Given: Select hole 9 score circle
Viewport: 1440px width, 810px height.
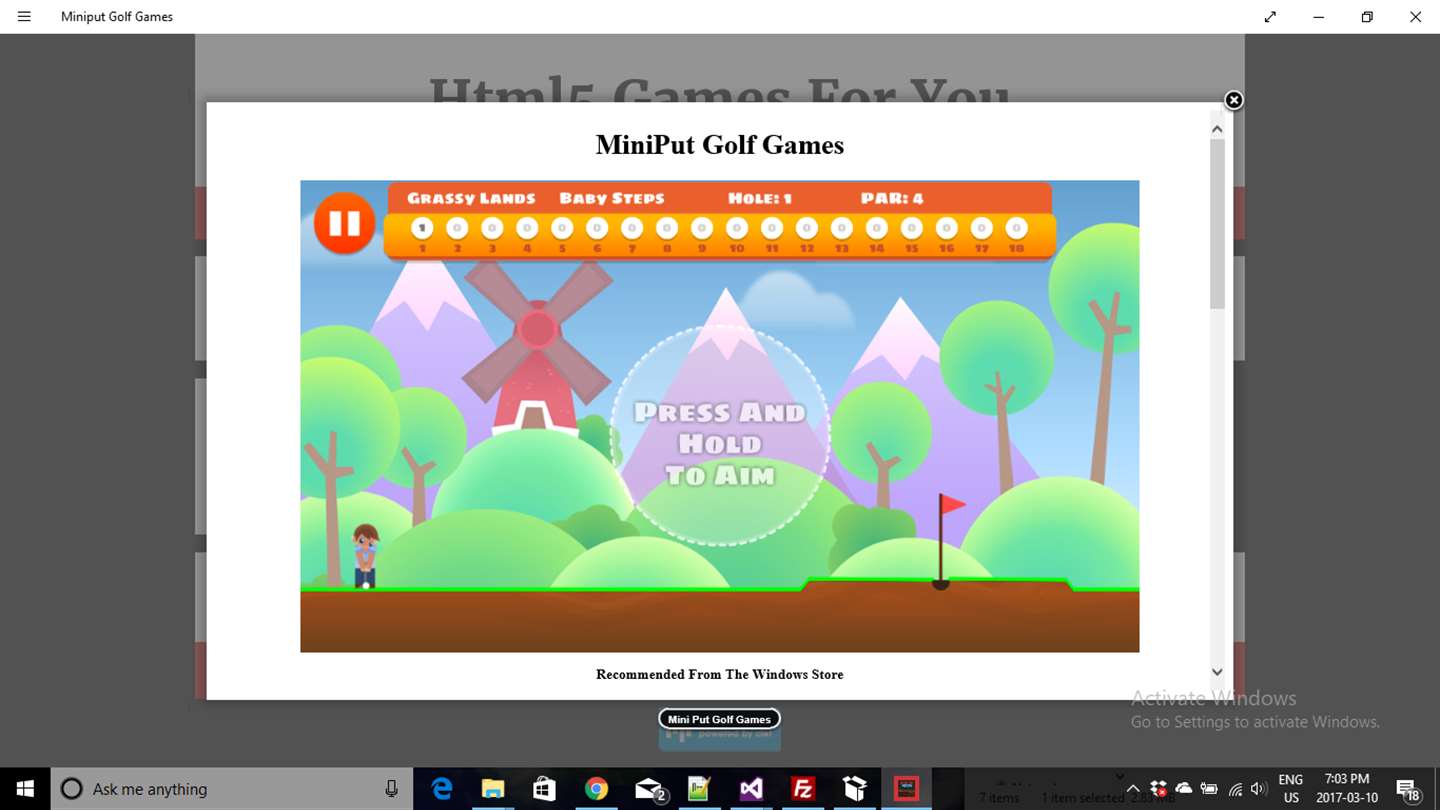Looking at the screenshot, I should (x=702, y=229).
